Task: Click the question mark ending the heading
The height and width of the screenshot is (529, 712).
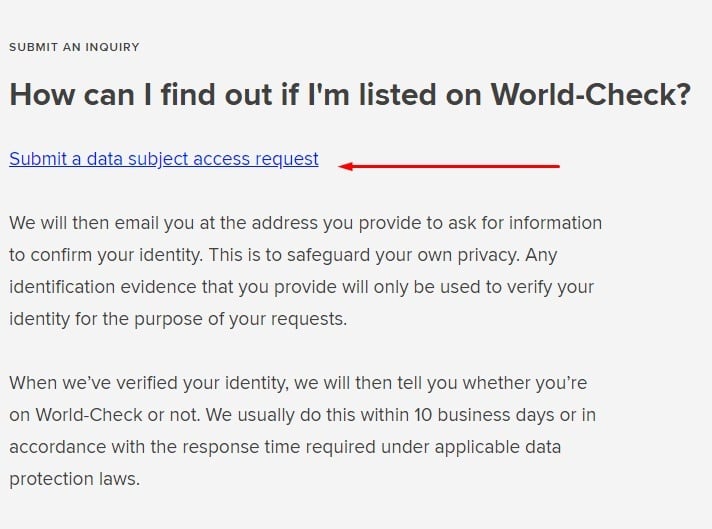Action: click(x=684, y=94)
